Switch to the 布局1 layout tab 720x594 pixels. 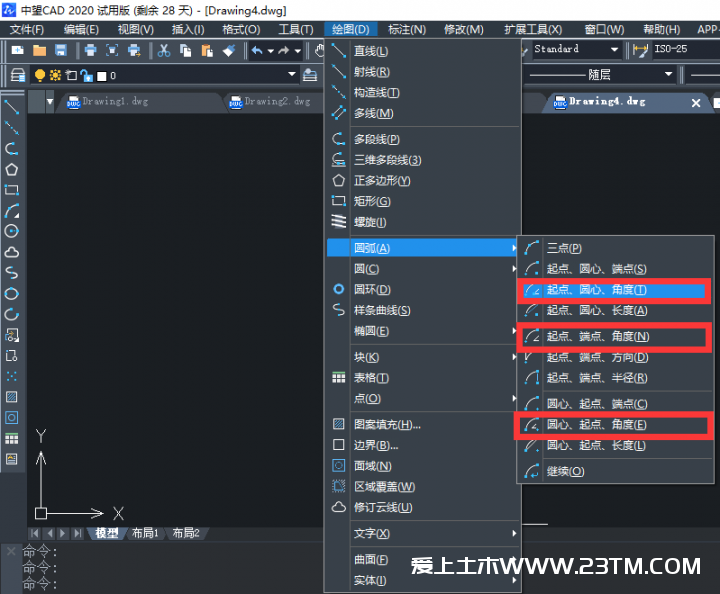(x=145, y=533)
